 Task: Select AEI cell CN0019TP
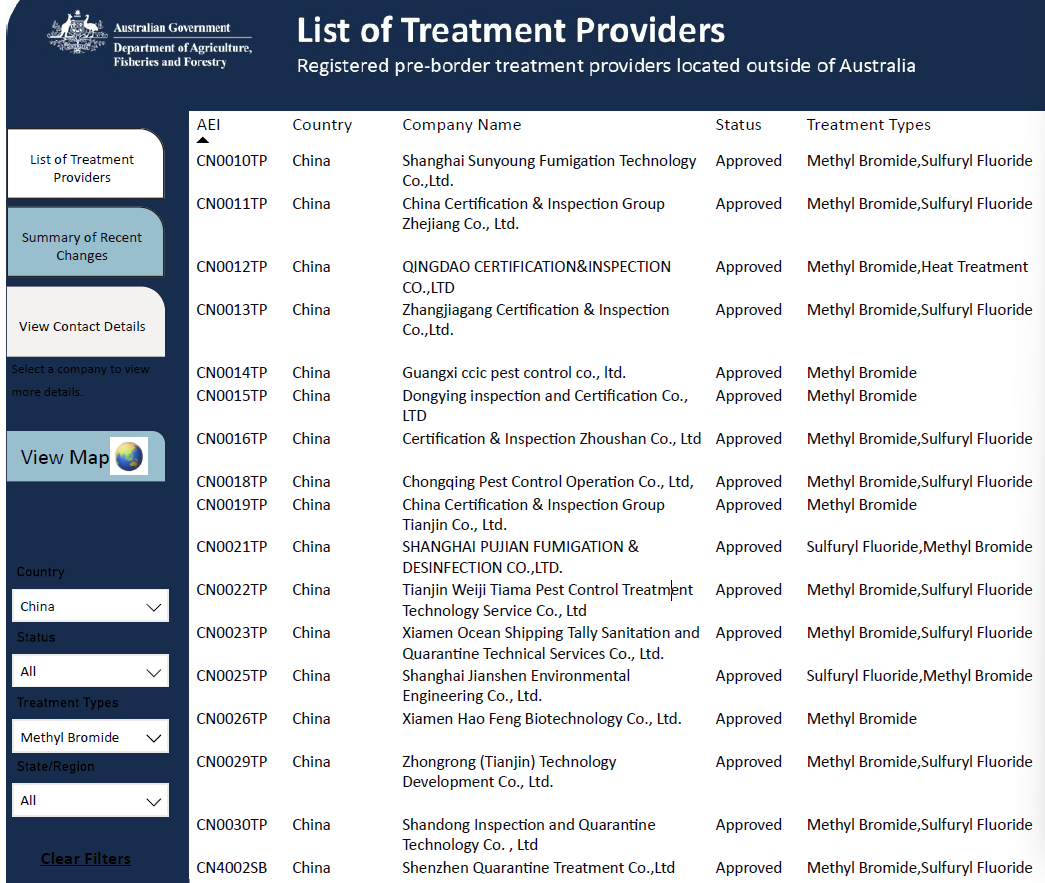[x=232, y=504]
